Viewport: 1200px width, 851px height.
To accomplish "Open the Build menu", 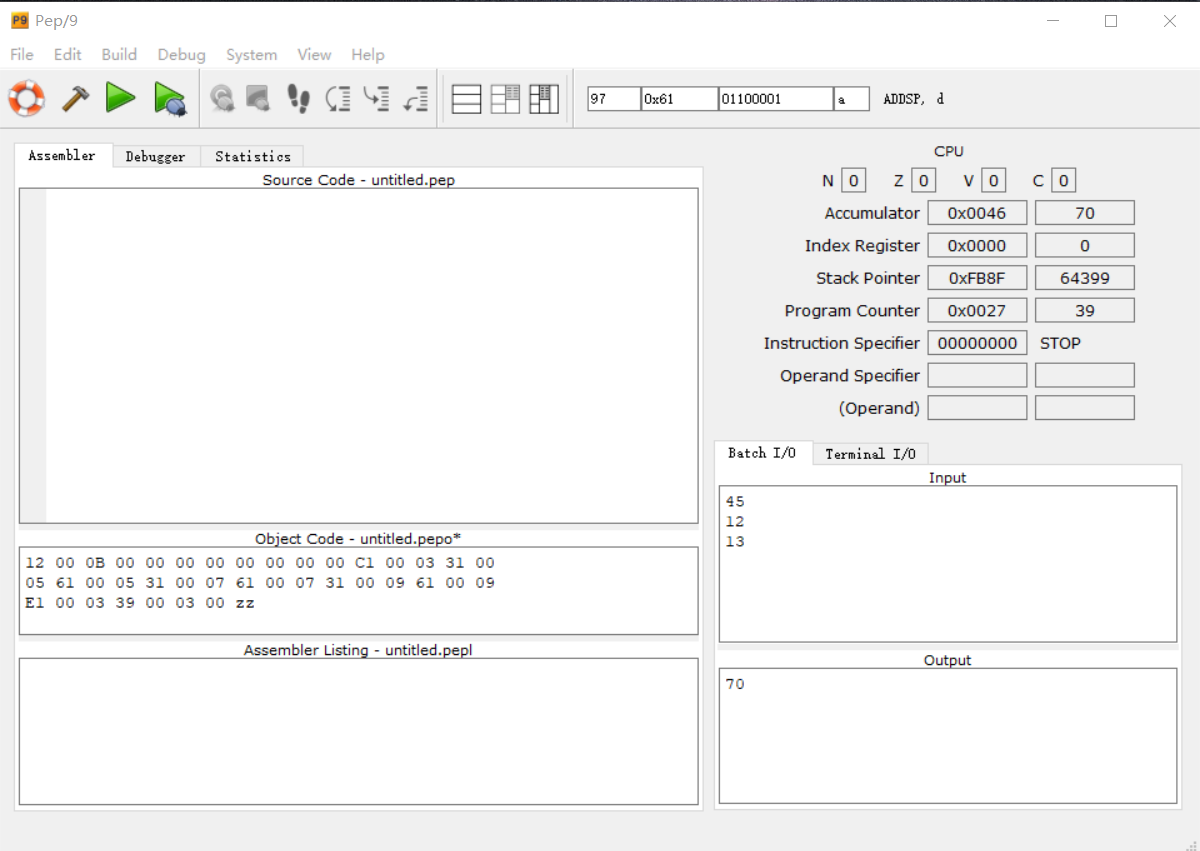I will click(119, 55).
